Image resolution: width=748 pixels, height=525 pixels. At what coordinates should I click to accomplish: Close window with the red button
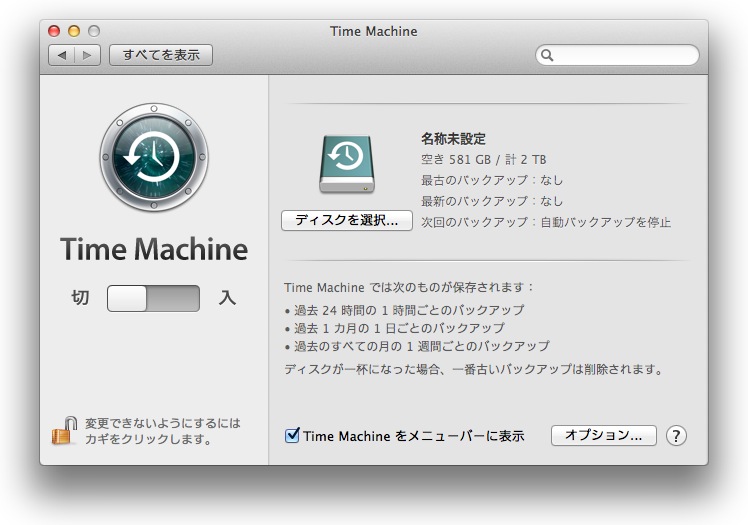click(x=54, y=31)
